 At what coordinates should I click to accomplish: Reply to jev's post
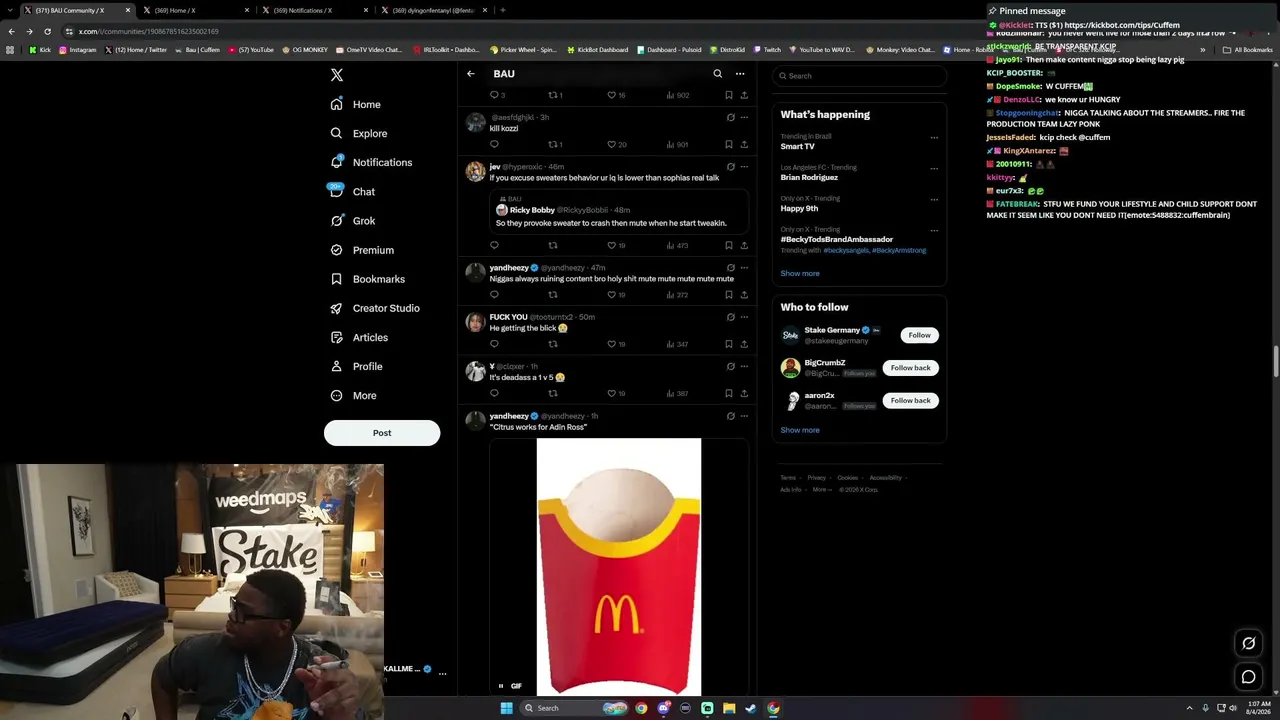[x=494, y=245]
